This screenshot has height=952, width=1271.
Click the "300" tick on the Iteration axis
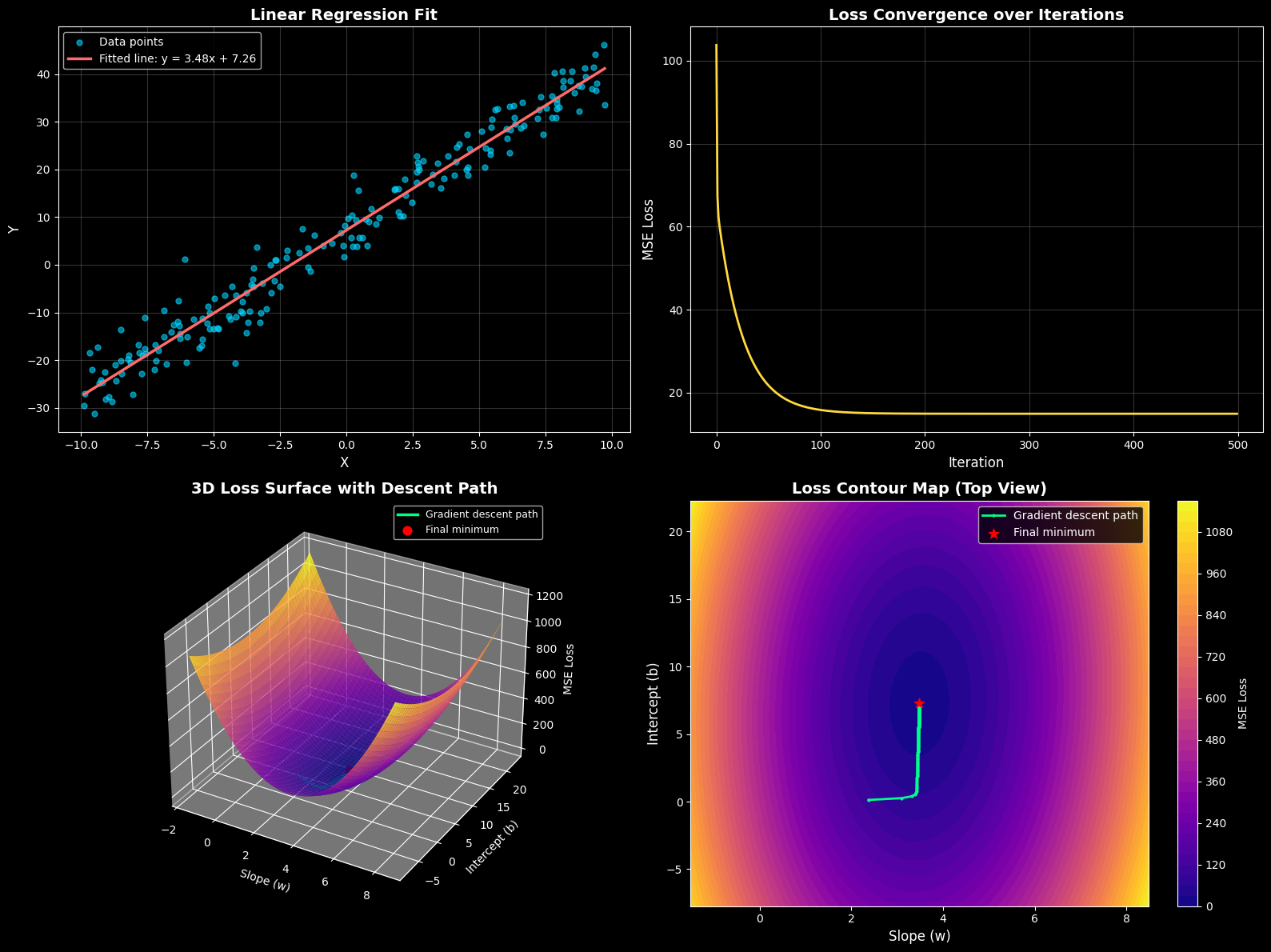coord(1029,444)
